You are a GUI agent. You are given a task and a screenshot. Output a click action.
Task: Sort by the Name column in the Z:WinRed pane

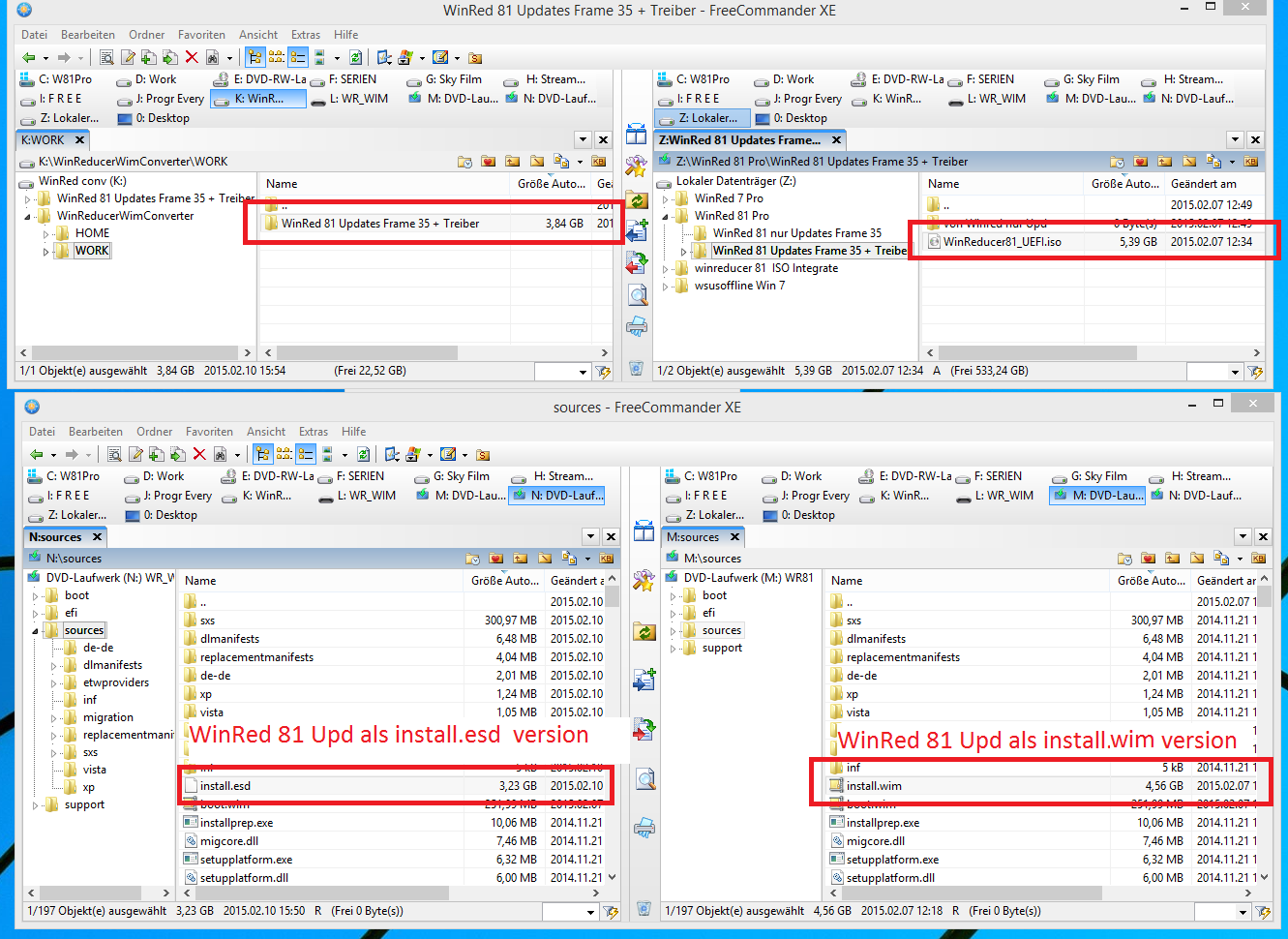[x=1002, y=184]
